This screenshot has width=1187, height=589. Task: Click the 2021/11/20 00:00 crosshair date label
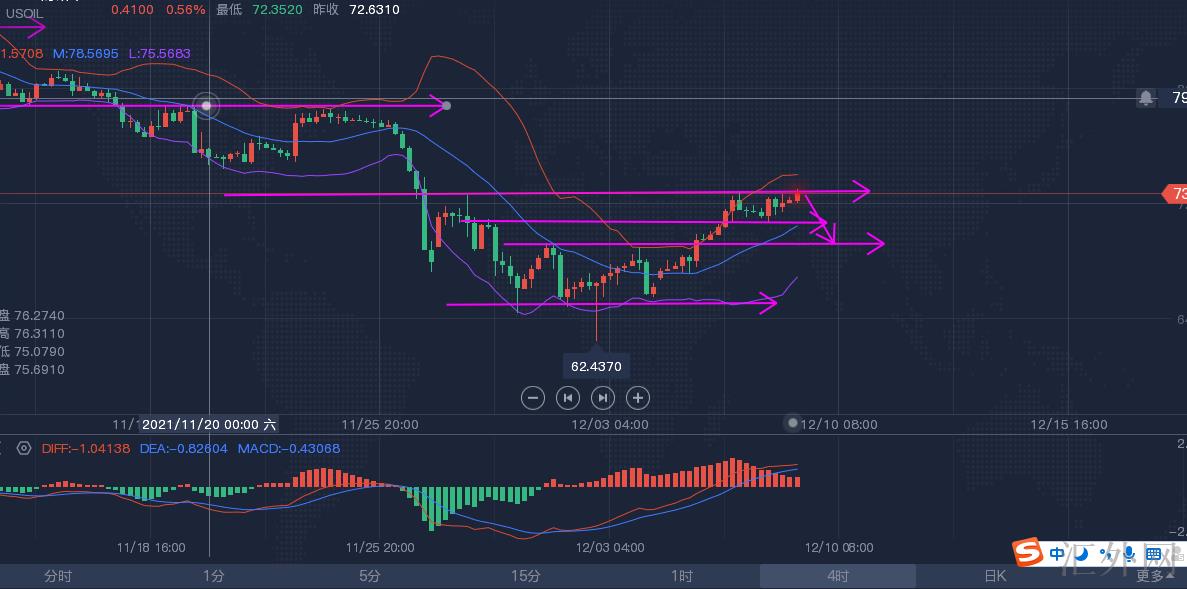(210, 425)
